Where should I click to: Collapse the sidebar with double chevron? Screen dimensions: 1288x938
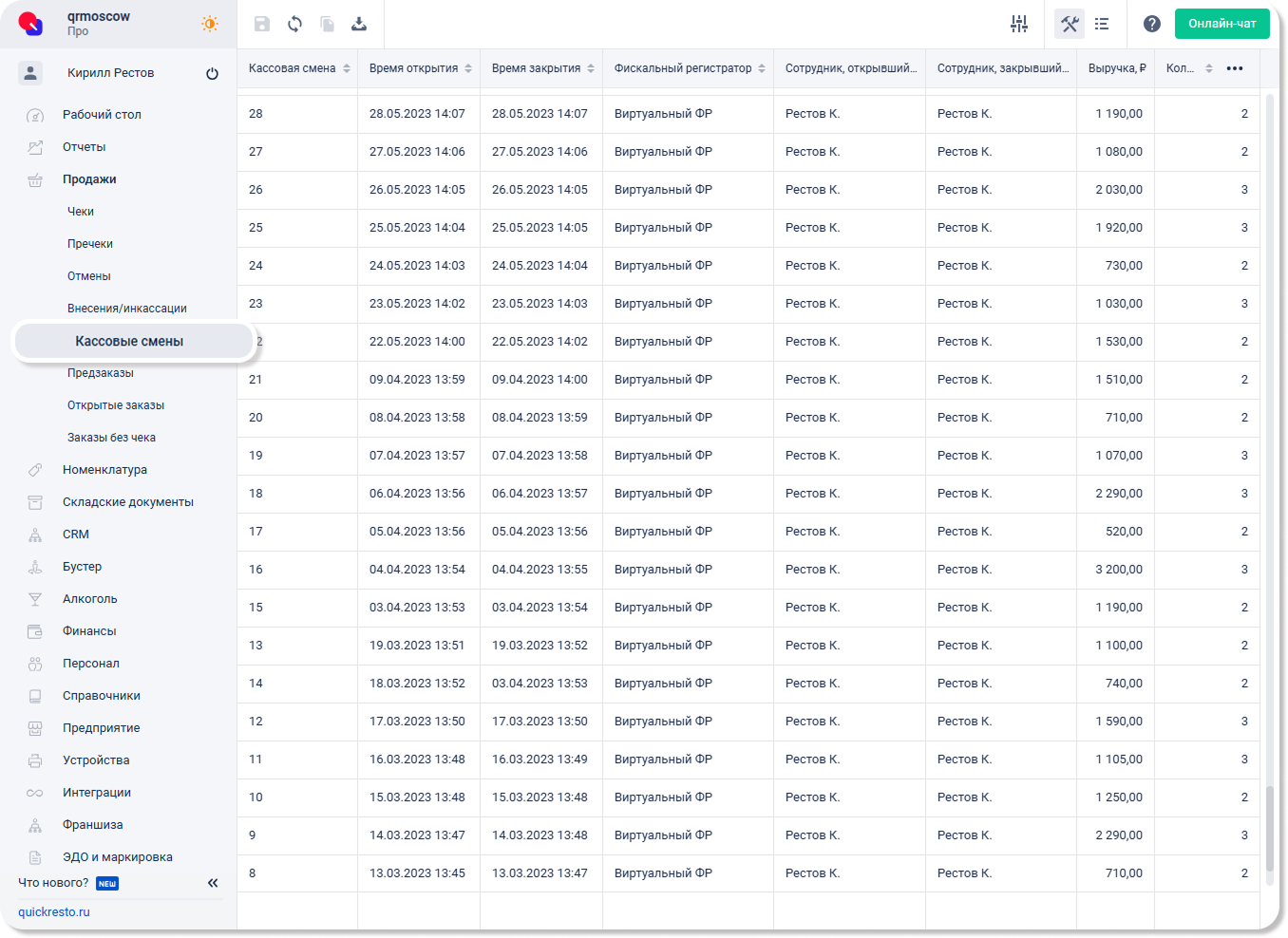click(213, 883)
